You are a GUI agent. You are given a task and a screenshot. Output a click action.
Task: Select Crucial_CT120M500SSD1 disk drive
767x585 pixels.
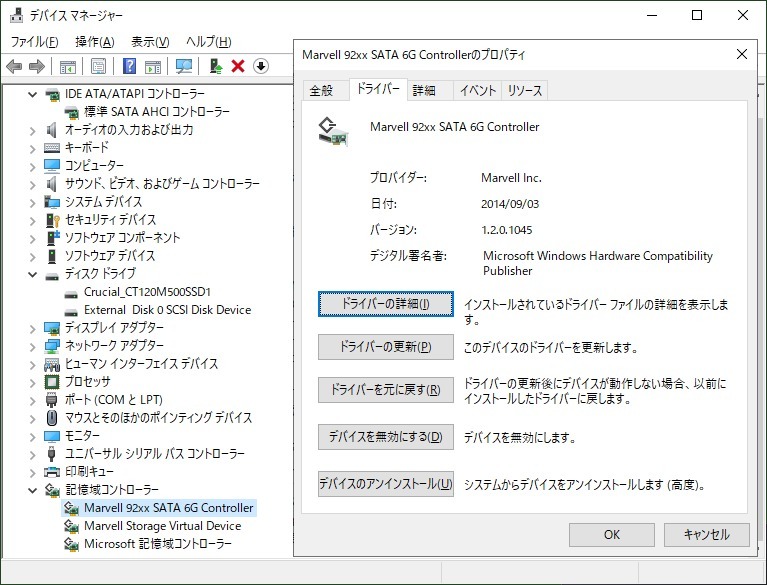point(147,292)
